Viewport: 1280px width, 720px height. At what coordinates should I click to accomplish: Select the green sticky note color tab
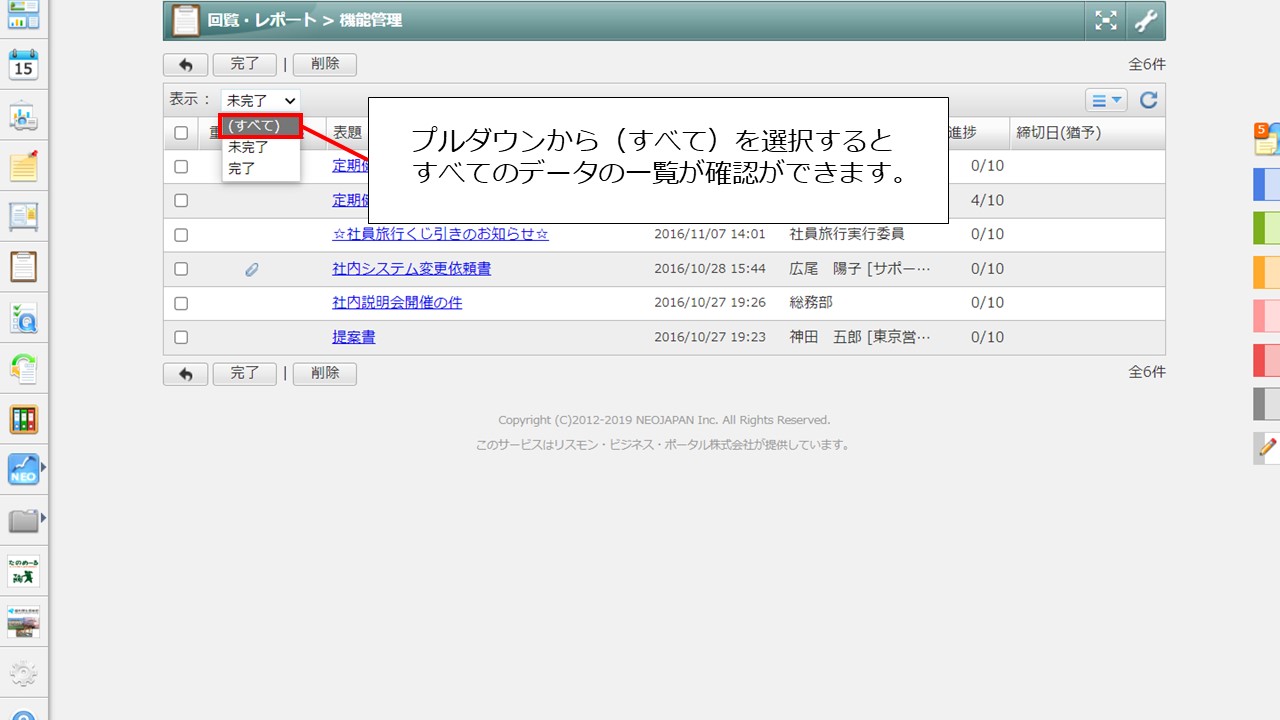(x=1267, y=227)
